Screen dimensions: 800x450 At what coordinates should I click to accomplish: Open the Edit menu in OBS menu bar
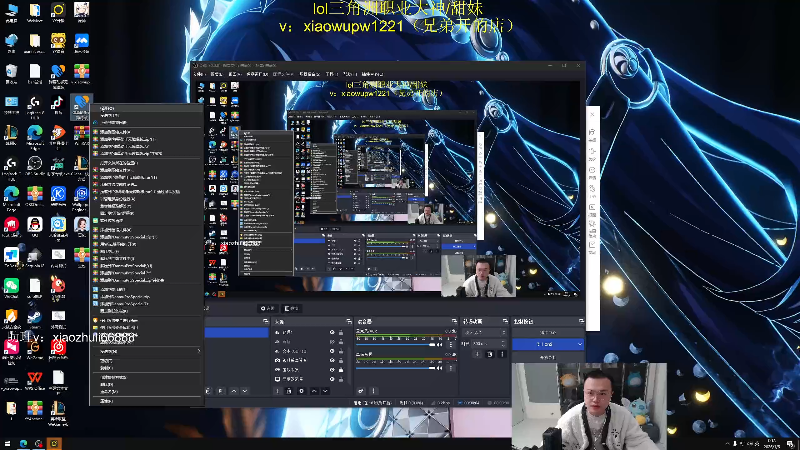pyautogui.click(x=216, y=74)
